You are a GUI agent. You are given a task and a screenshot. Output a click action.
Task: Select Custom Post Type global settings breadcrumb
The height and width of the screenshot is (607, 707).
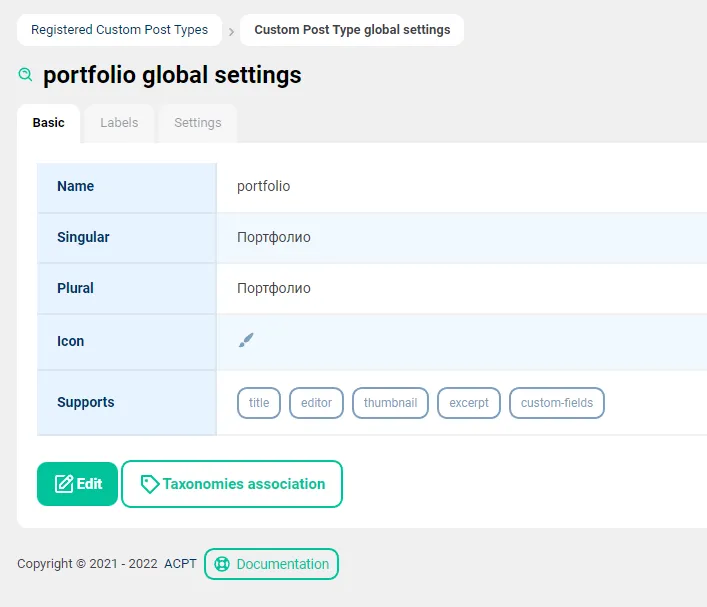pos(352,30)
